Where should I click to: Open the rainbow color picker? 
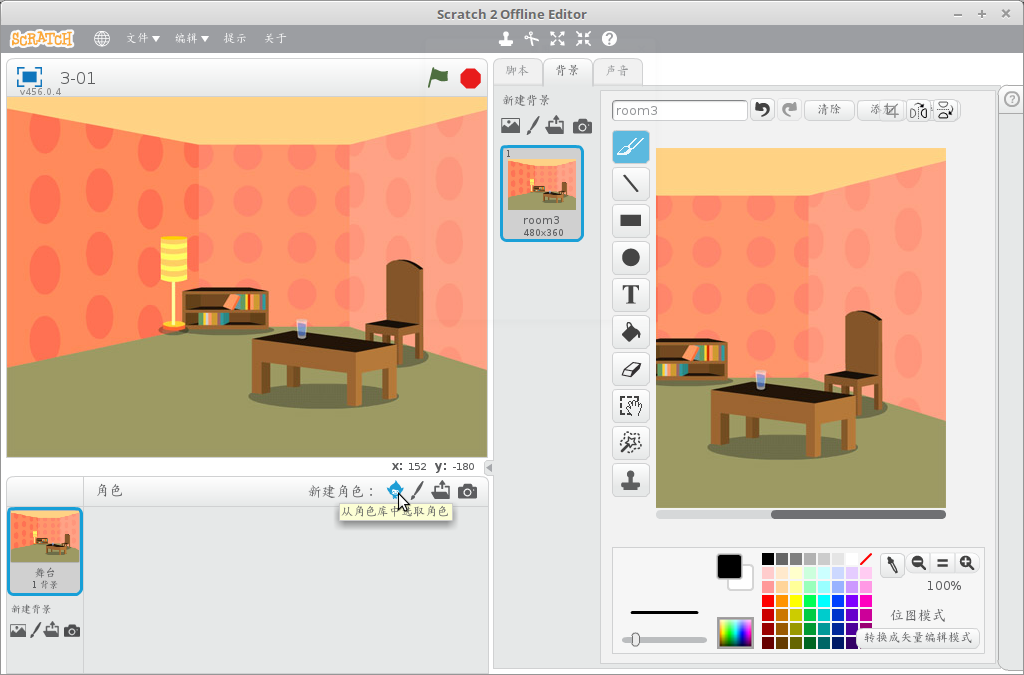tap(735, 633)
